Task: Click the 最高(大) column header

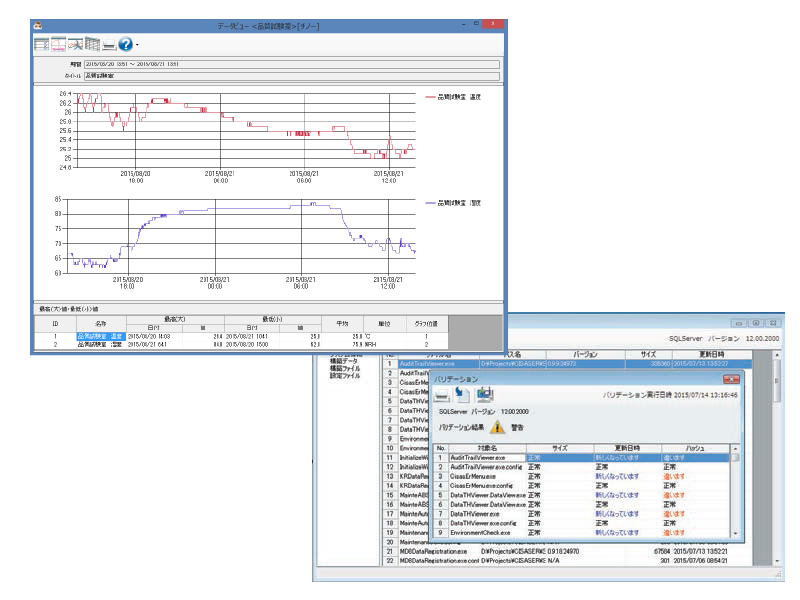Action: tap(175, 319)
